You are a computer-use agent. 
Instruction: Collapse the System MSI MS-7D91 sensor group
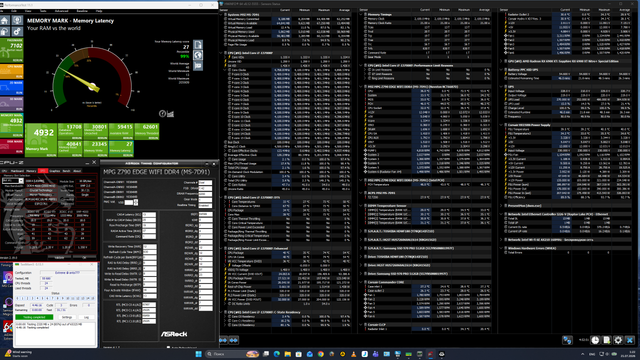222,14
